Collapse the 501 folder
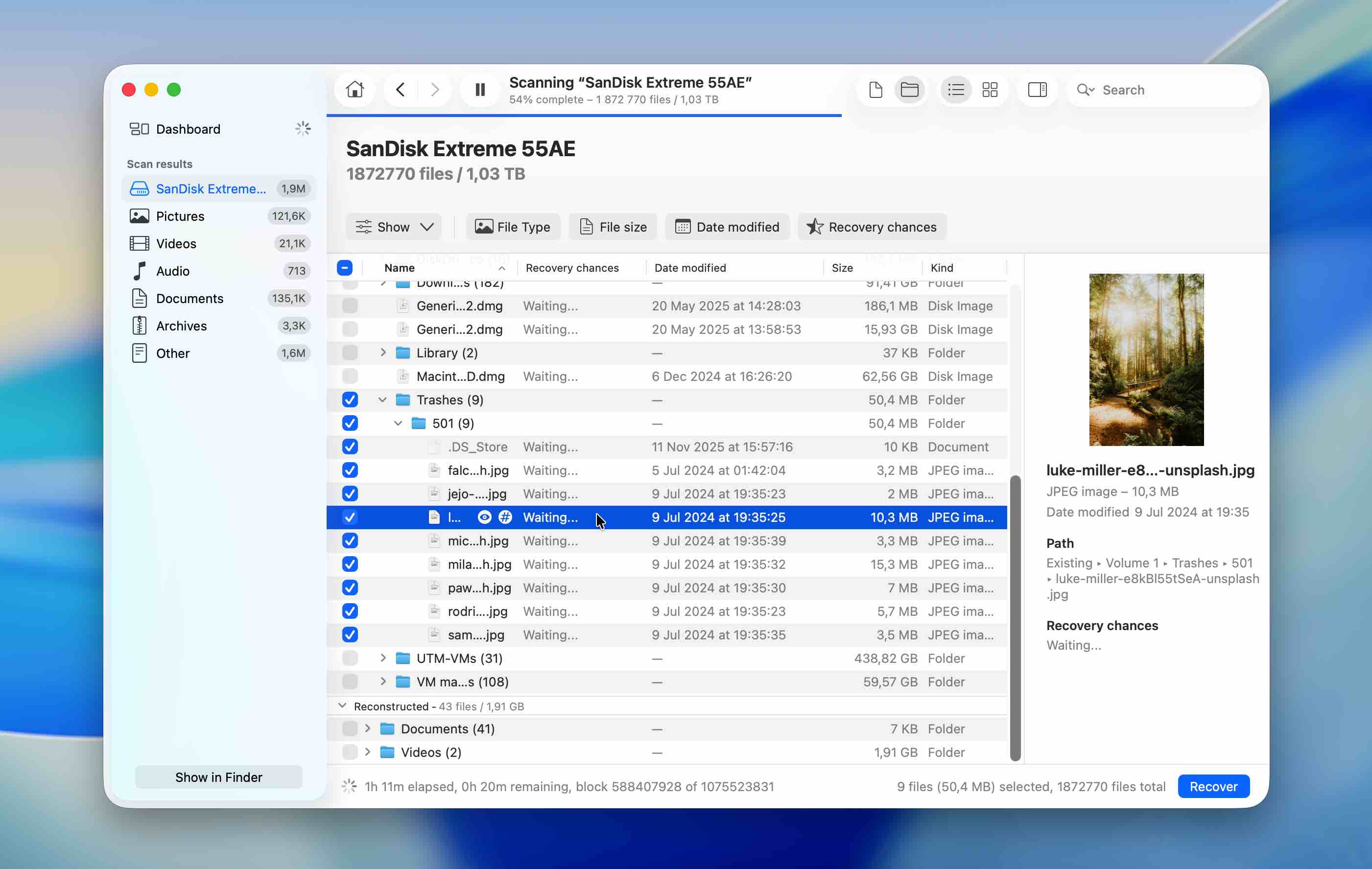The height and width of the screenshot is (869, 1372). tap(398, 423)
